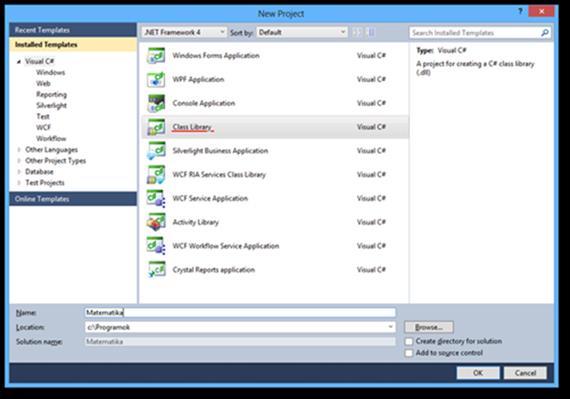Click the Windows Forms Application template icon

tap(156, 56)
